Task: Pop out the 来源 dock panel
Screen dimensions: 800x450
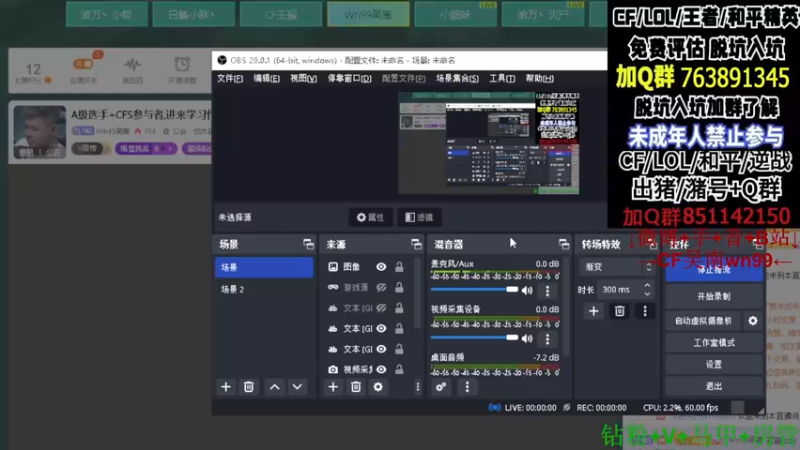Action: click(416, 244)
